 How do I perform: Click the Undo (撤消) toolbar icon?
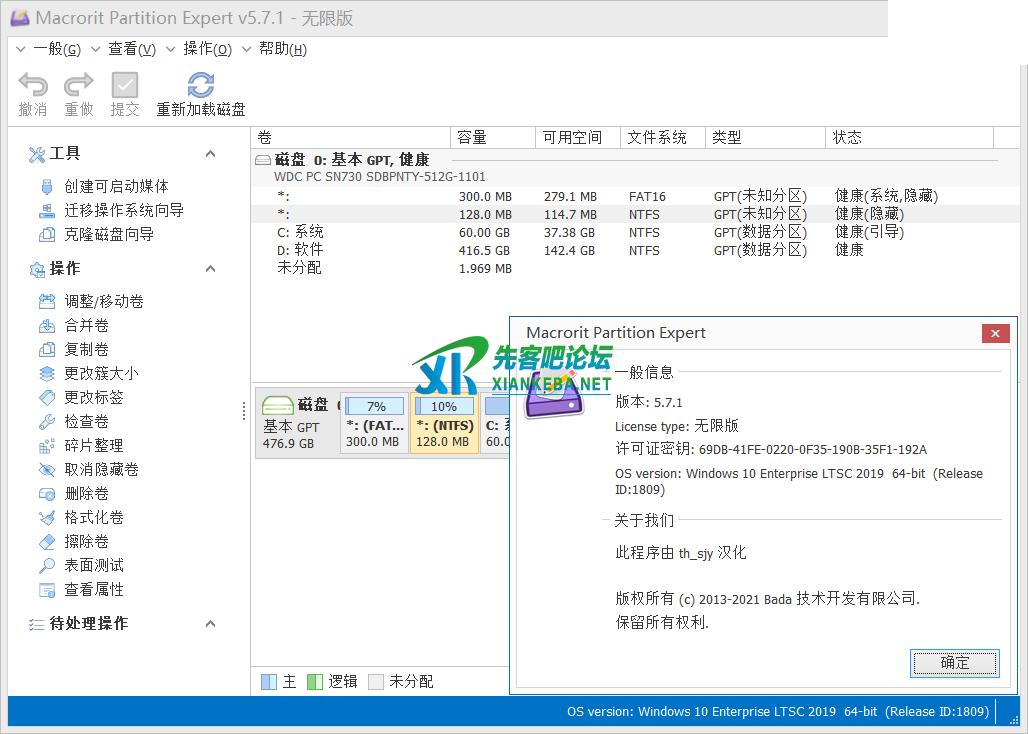click(33, 85)
